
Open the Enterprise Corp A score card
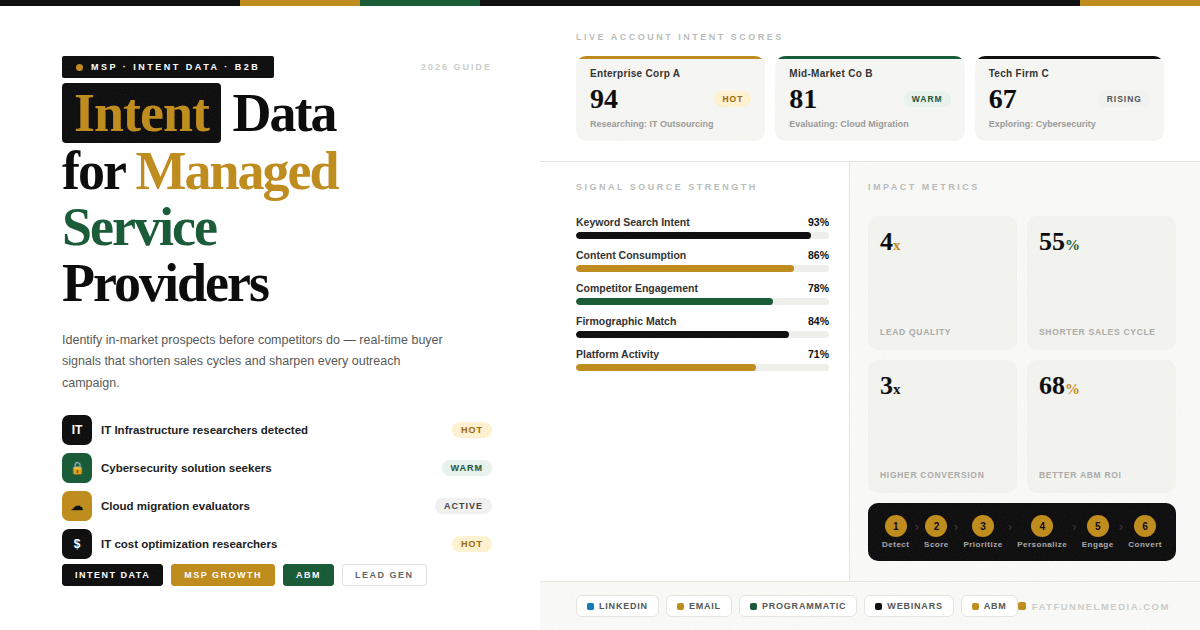[x=670, y=99]
